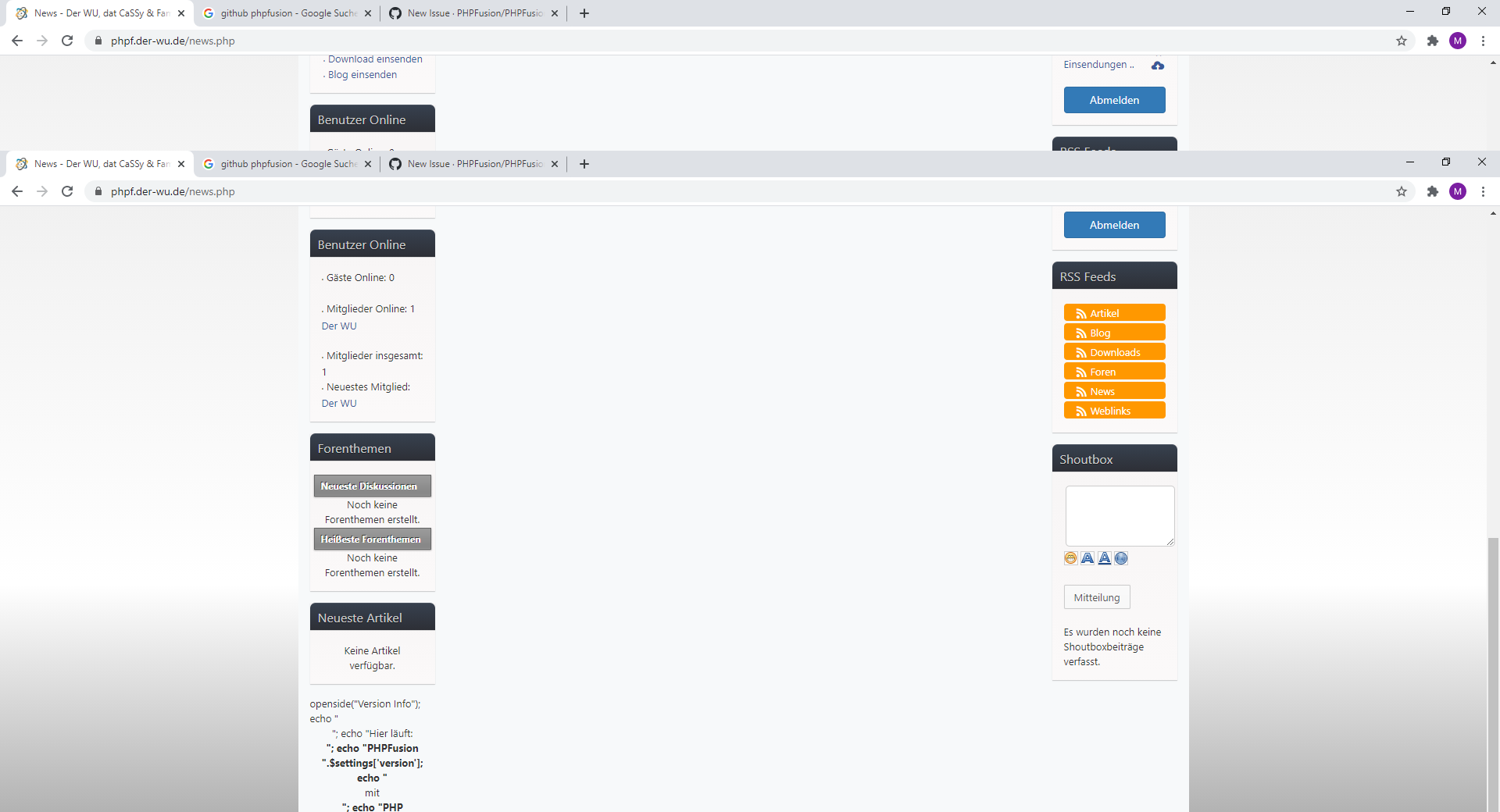Select the Neueste Diskussionen forum view
Screen dimensions: 1500x812
point(372,486)
